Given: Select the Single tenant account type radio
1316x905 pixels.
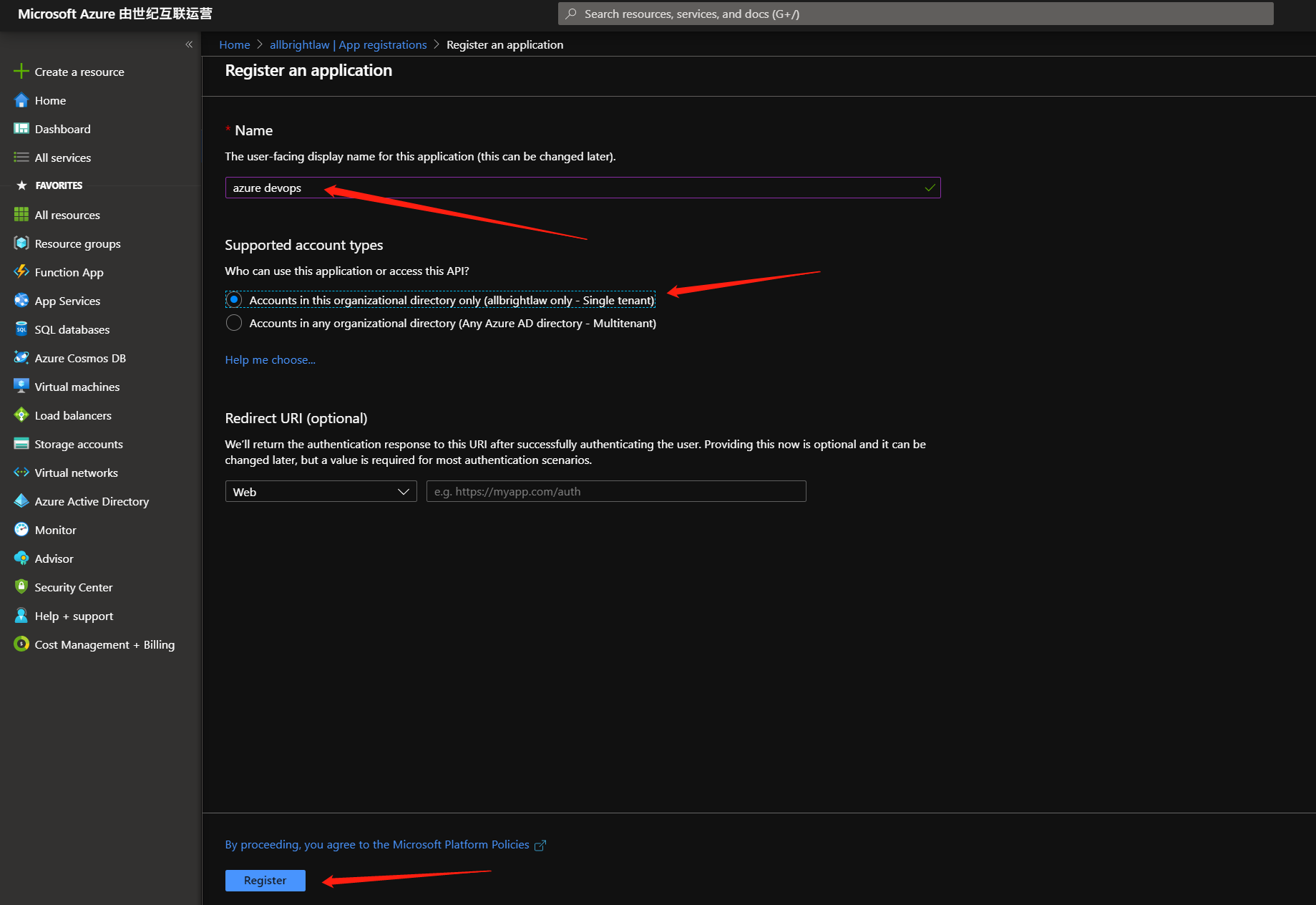Looking at the screenshot, I should [234, 300].
